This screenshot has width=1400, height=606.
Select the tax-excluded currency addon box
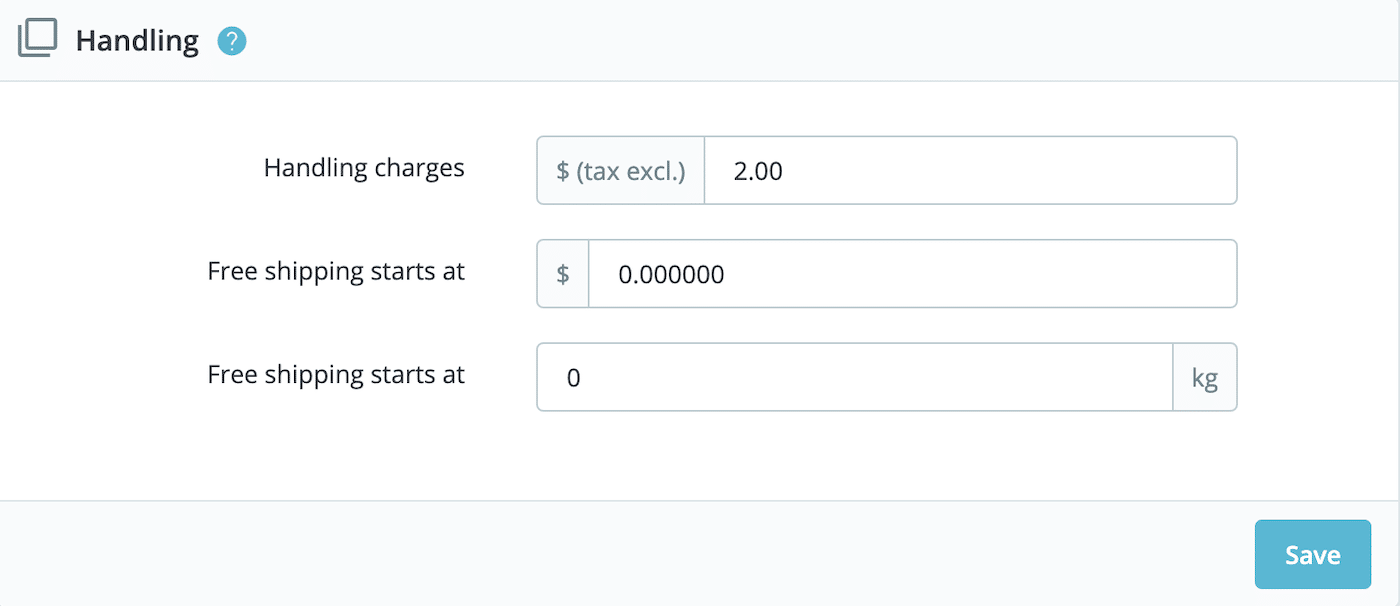tap(620, 170)
